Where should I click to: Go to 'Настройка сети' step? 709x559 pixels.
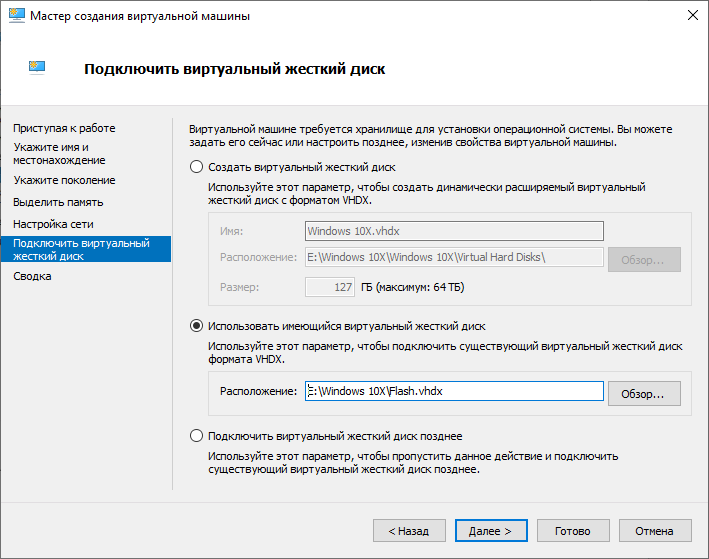(x=53, y=224)
